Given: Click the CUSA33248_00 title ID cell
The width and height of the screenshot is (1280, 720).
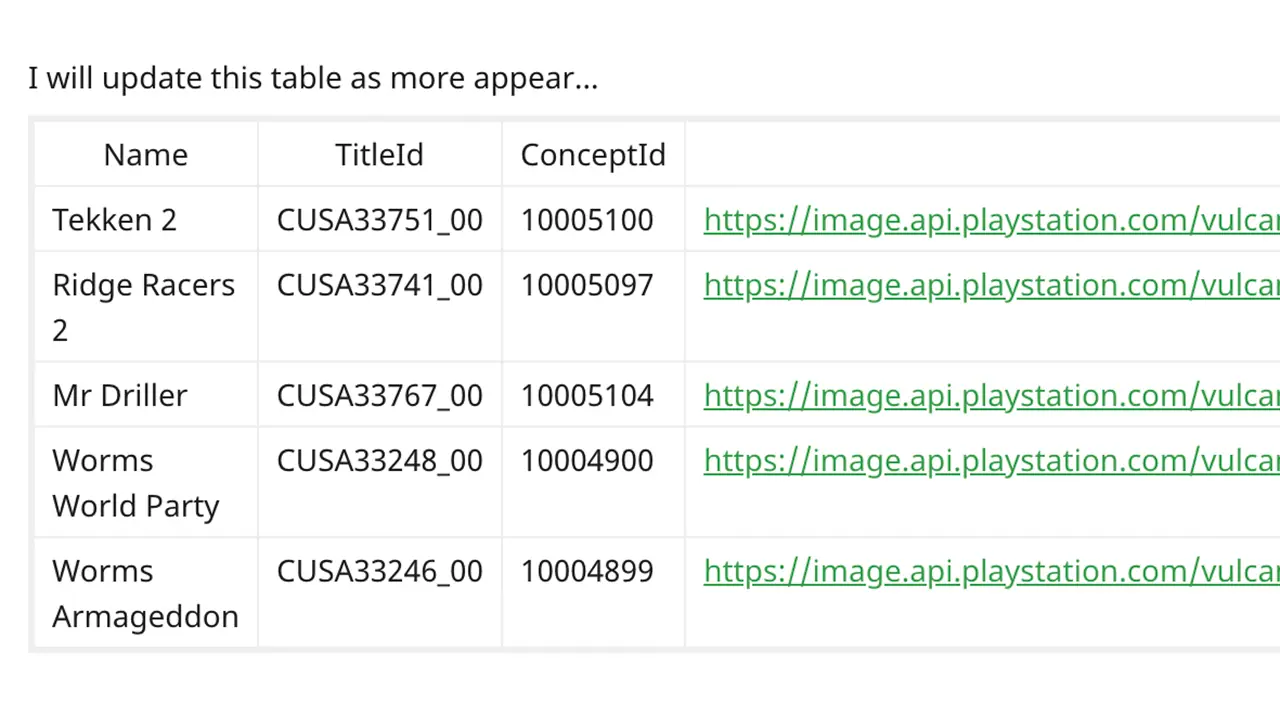Looking at the screenshot, I should click(x=379, y=460).
